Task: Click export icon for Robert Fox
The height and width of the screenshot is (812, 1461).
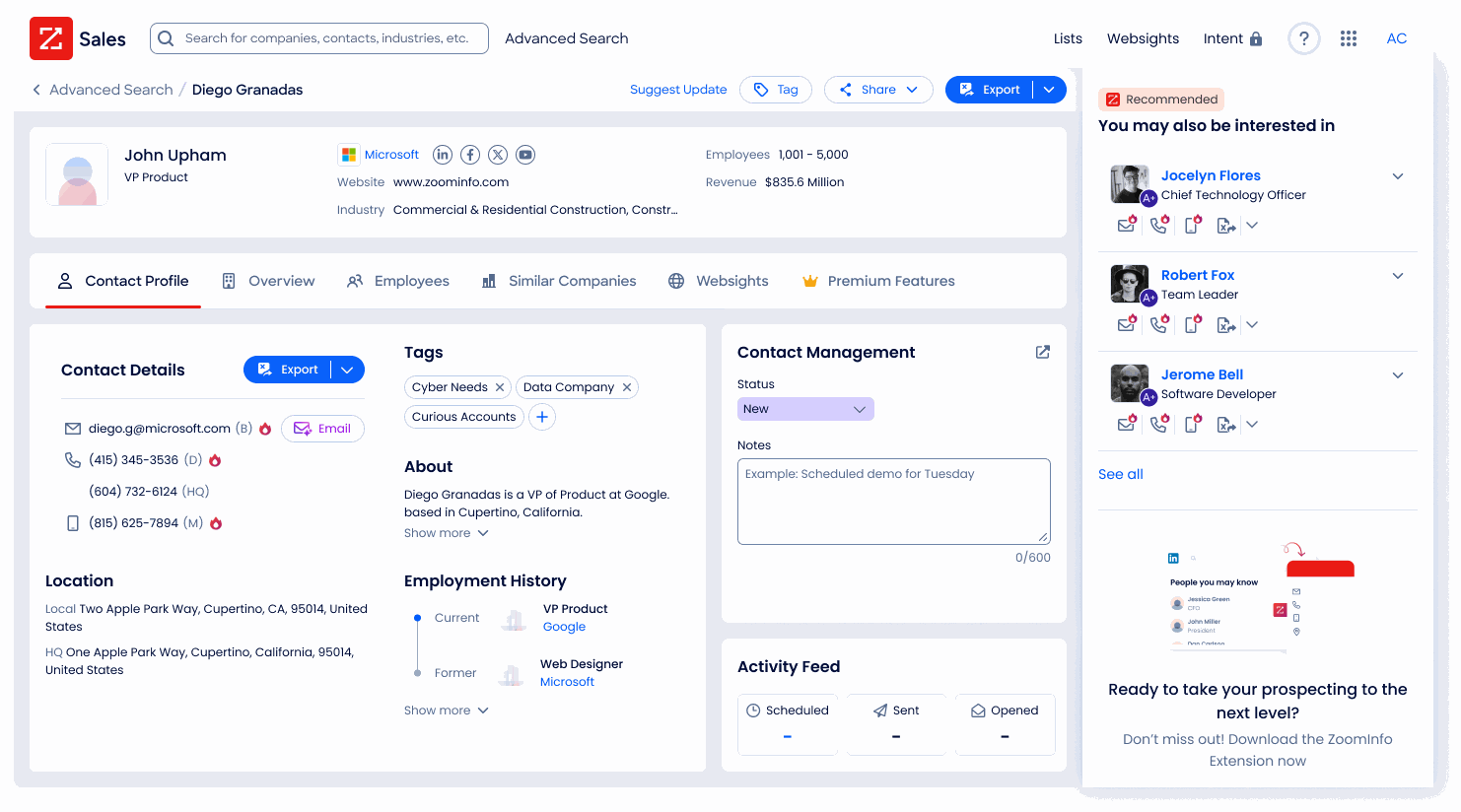Action: tap(1225, 325)
